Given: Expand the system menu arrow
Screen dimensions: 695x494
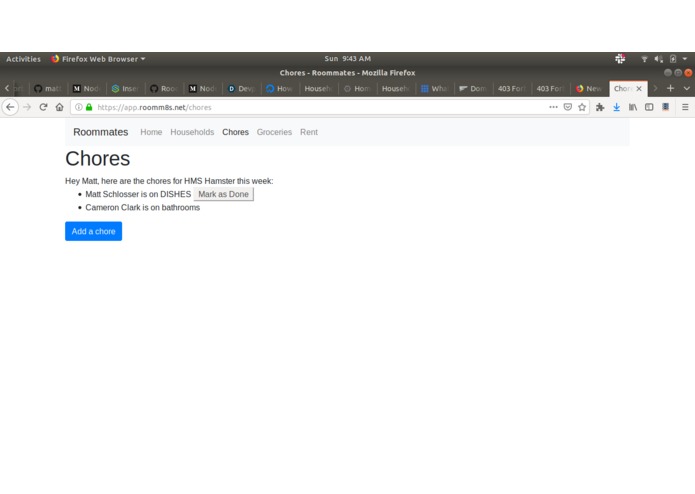Looking at the screenshot, I should (685, 59).
